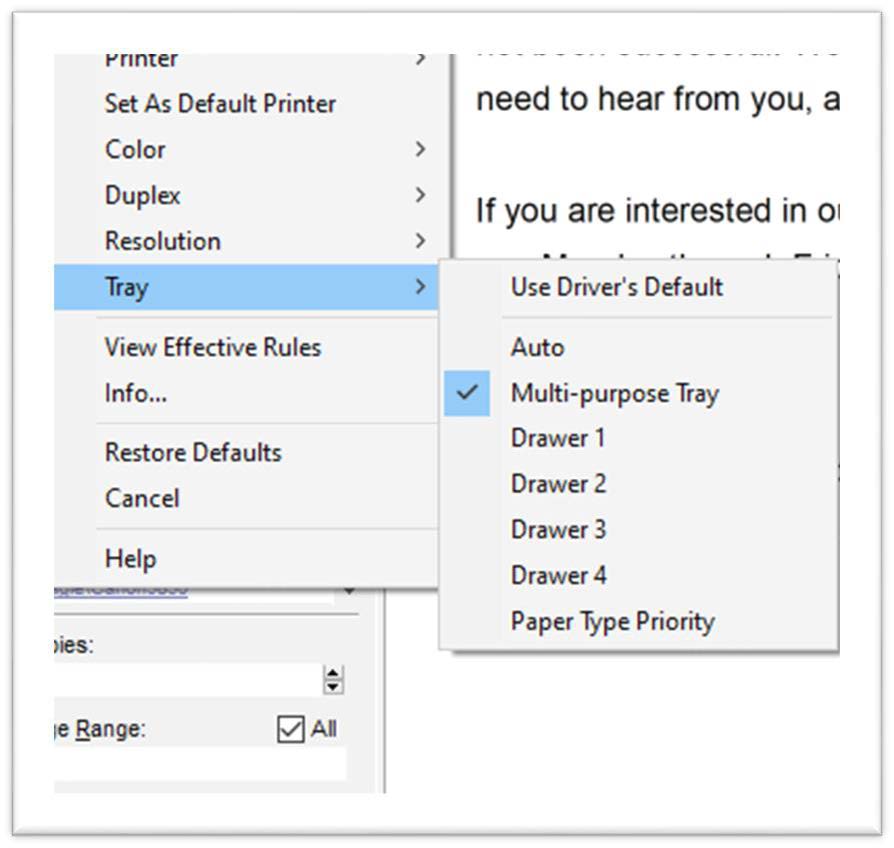
Task: Select Drawer 4 as paper tray
Action: click(558, 576)
